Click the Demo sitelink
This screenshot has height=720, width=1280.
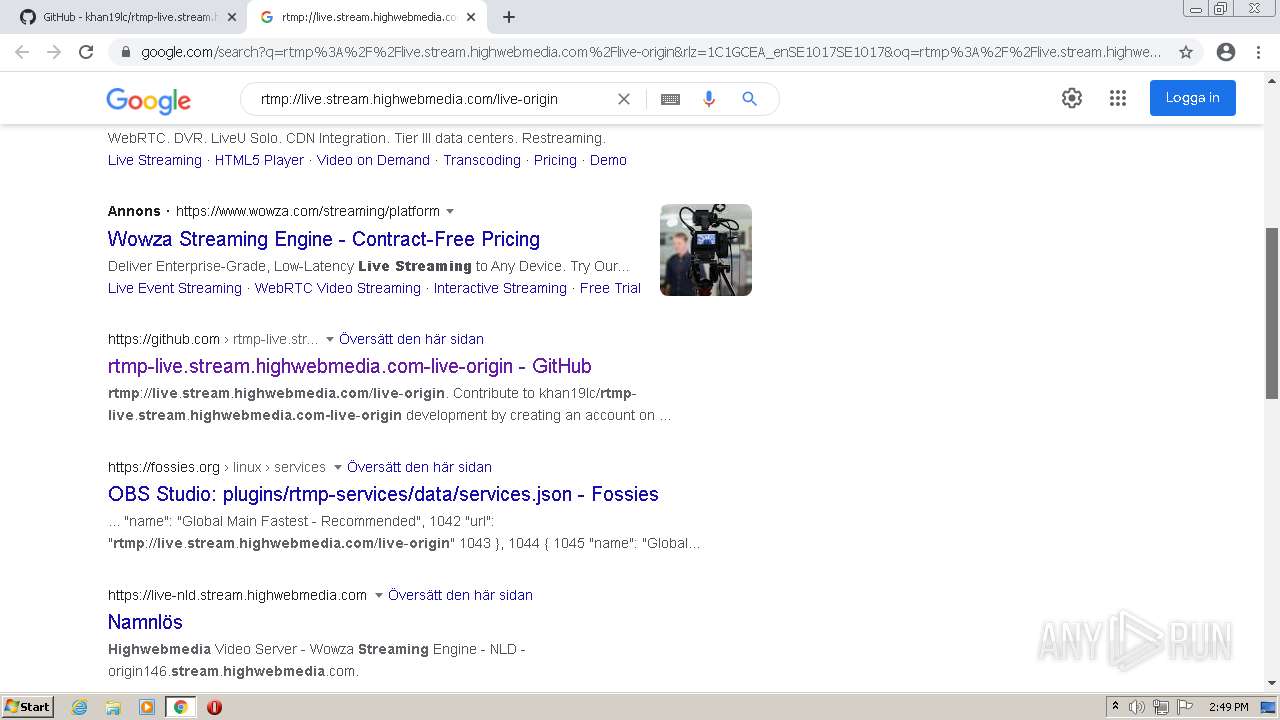pyautogui.click(x=608, y=160)
